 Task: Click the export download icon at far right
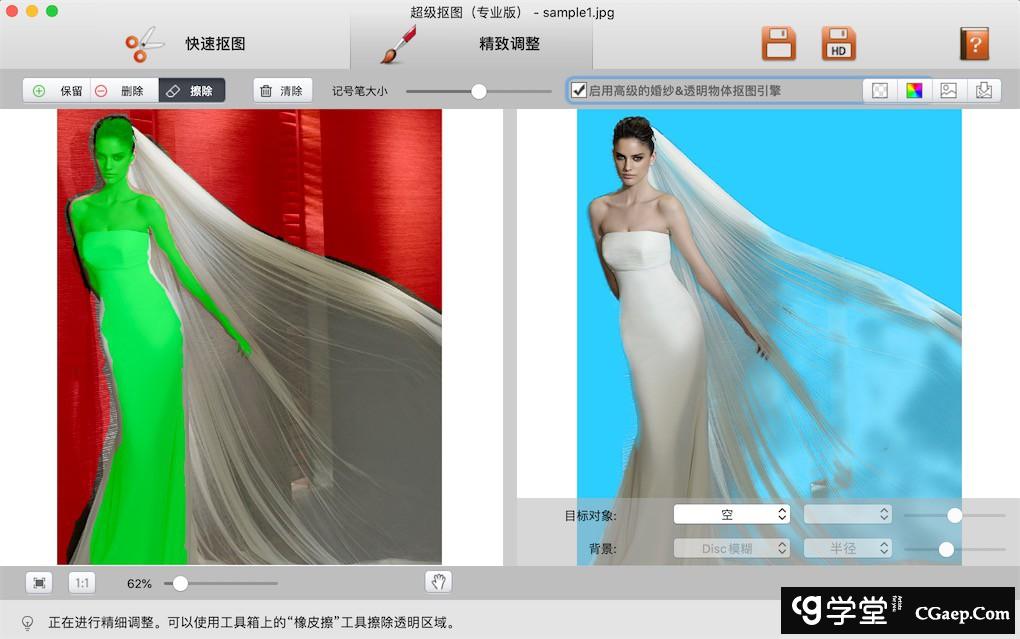(x=983, y=91)
